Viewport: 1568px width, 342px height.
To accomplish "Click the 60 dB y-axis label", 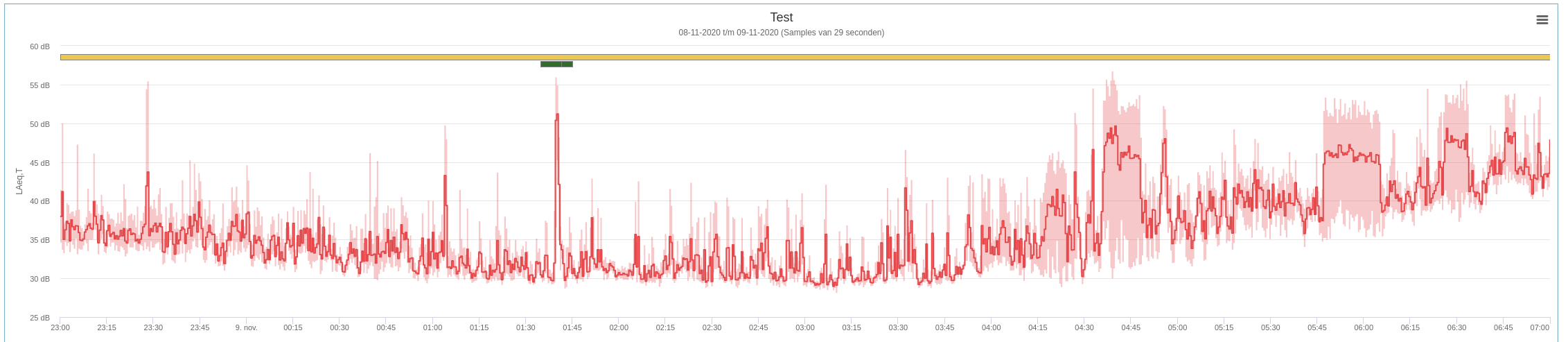I will (39, 46).
